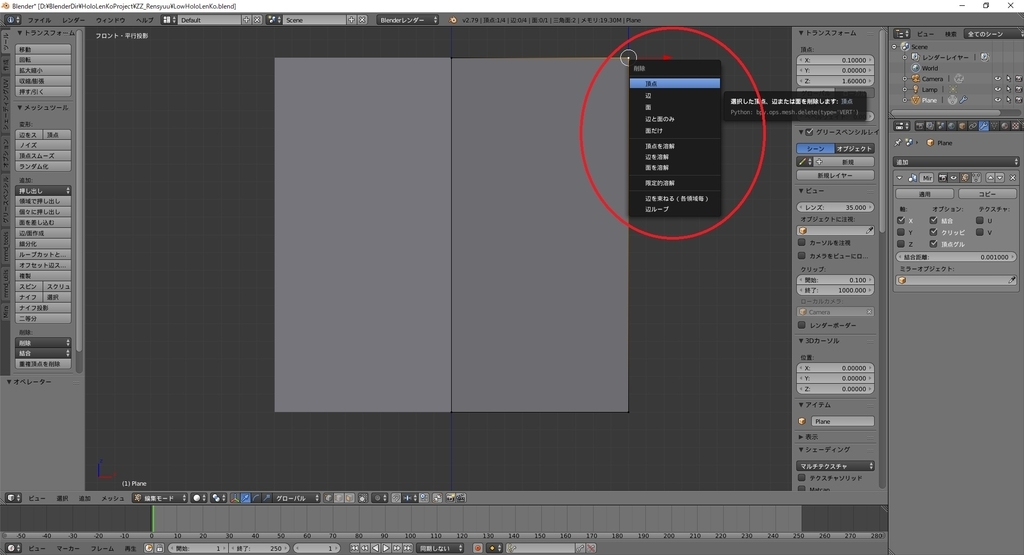Click the render camera properties tab icon
Screen dimensions: 1024x555
tap(920, 126)
